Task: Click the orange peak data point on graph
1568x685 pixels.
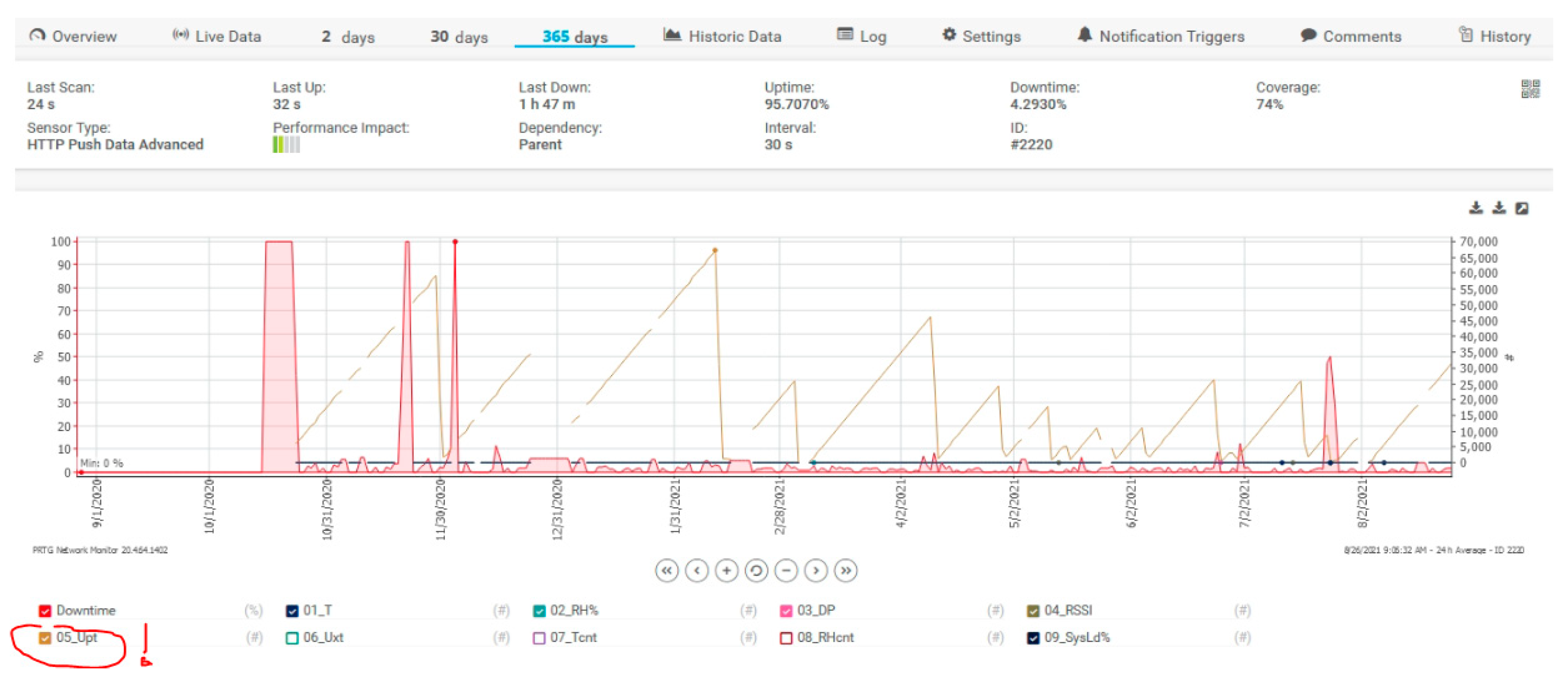Action: coord(715,250)
